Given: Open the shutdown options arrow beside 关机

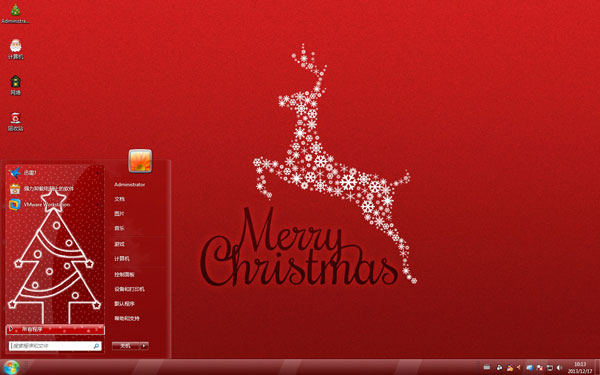Looking at the screenshot, I should pyautogui.click(x=144, y=346).
